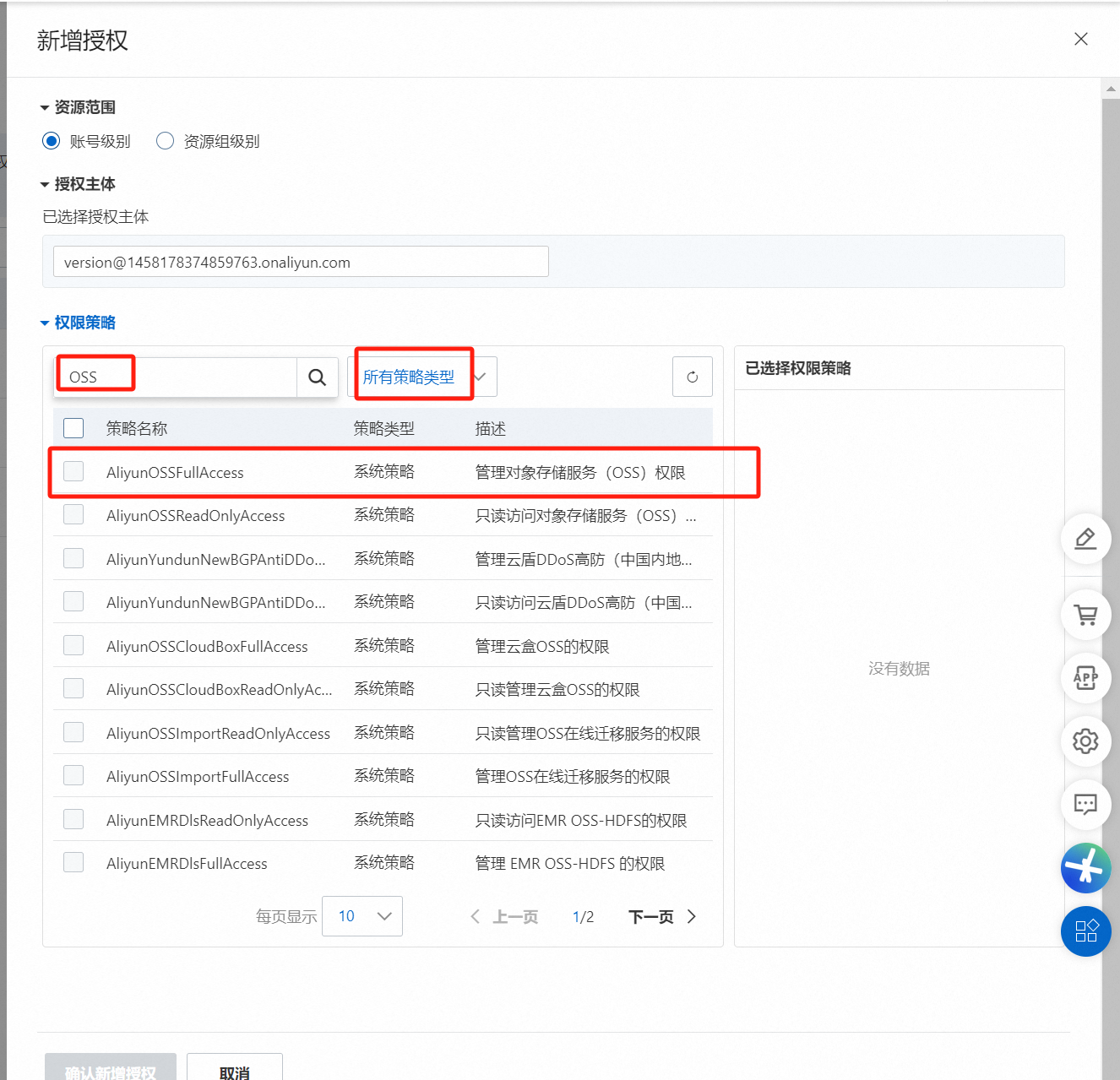Open the blue apps grid icon
This screenshot has height=1080, width=1120.
click(x=1085, y=931)
